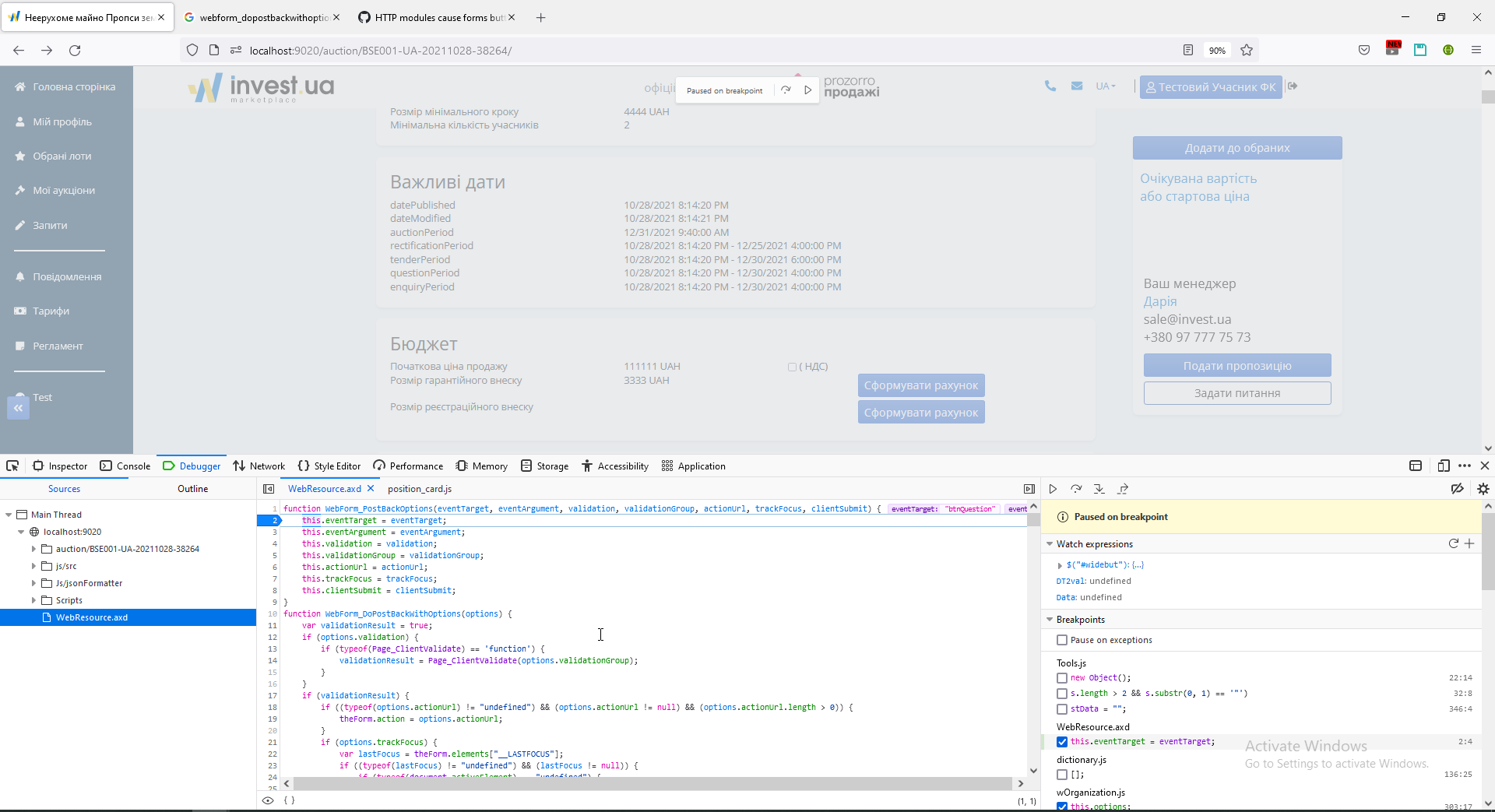Toggle Firefox reader view
1495x812 pixels.
pos(1188,50)
